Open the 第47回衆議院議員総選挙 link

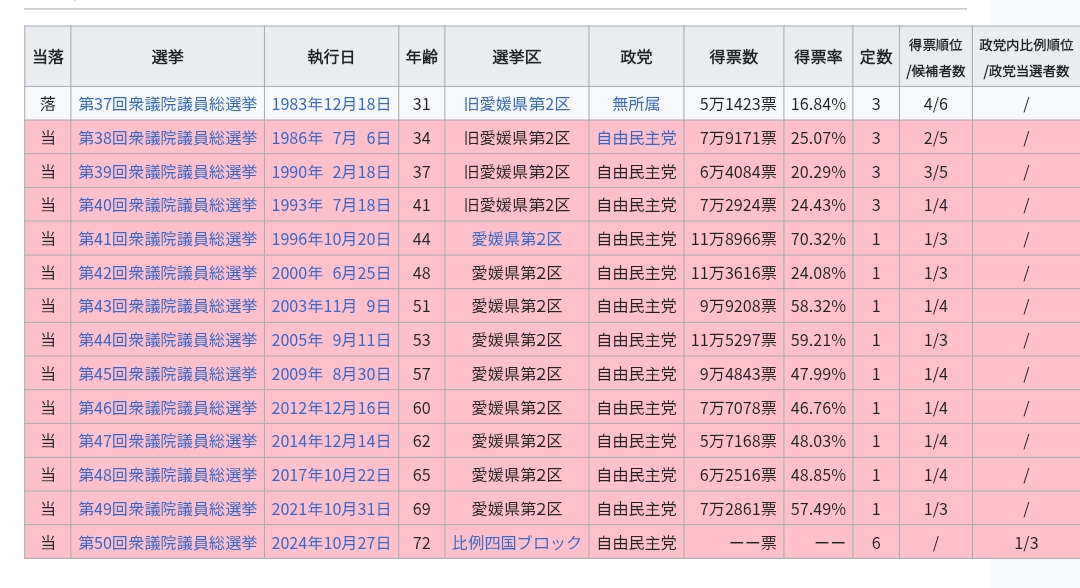167,441
